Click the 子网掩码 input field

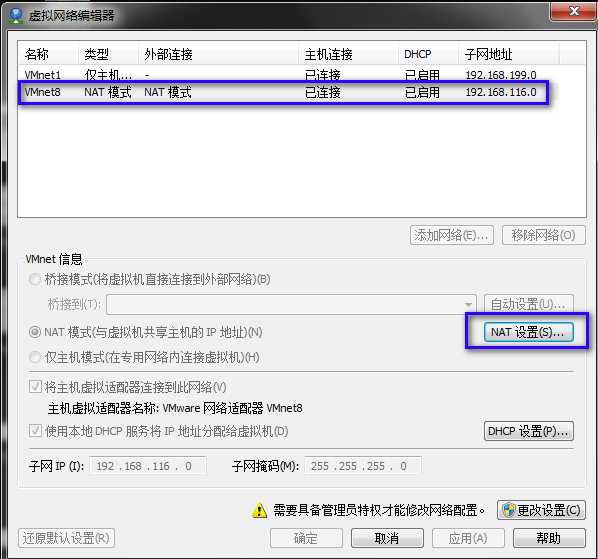[x=363, y=466]
